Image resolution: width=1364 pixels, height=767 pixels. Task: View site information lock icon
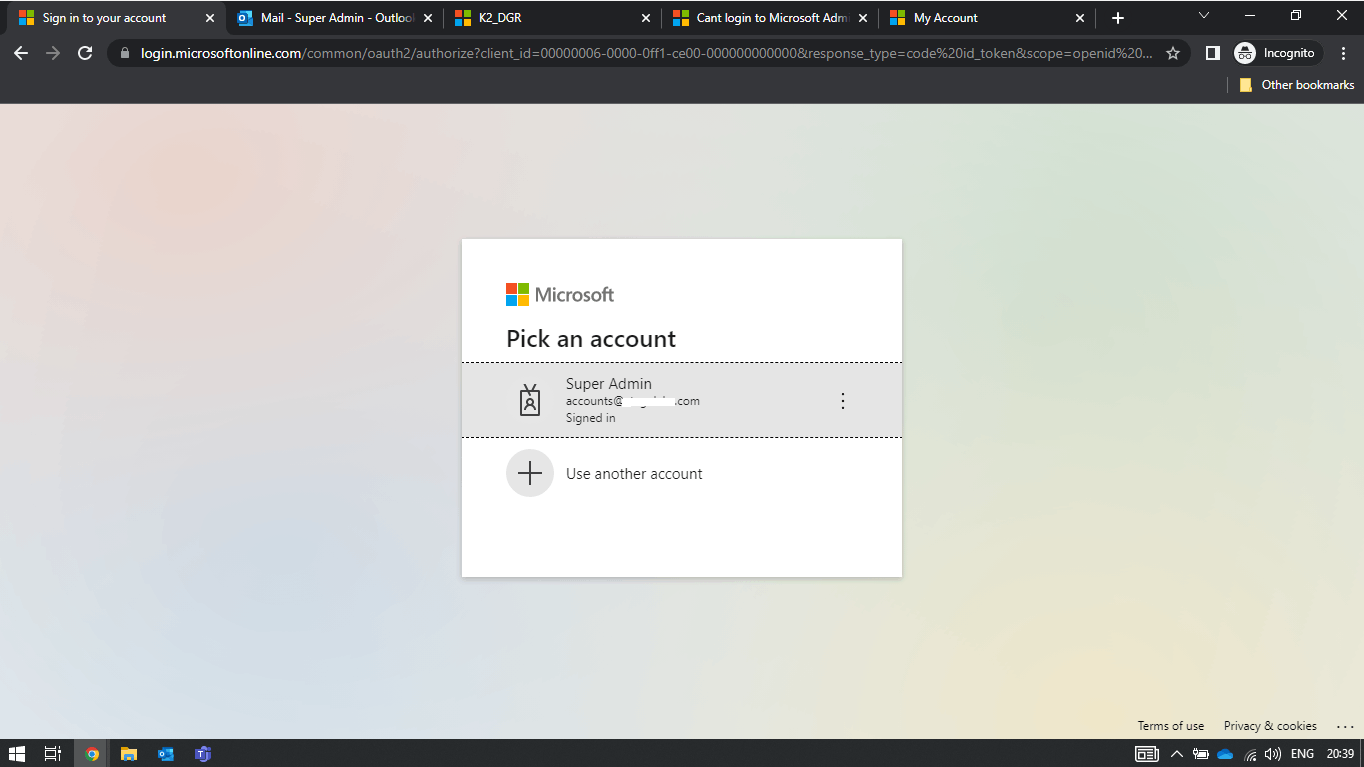125,53
